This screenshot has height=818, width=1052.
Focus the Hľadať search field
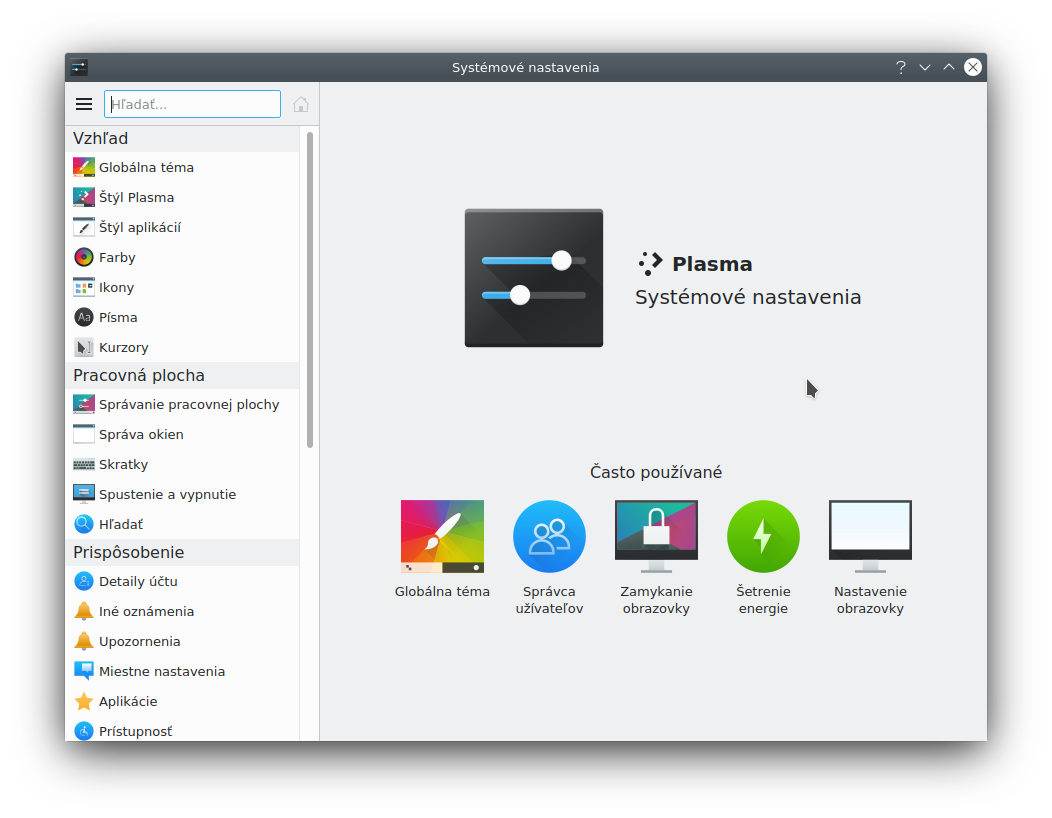(192, 104)
